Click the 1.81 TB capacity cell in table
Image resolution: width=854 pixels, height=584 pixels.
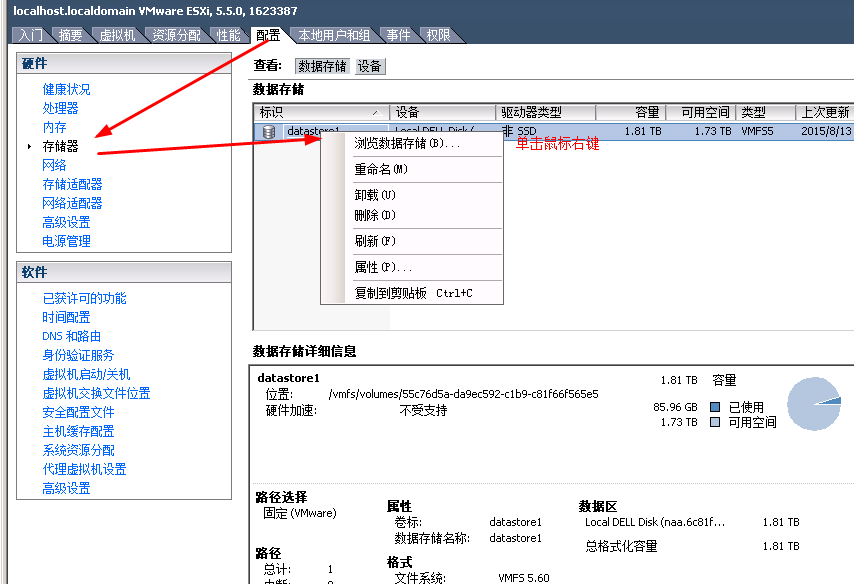point(643,131)
